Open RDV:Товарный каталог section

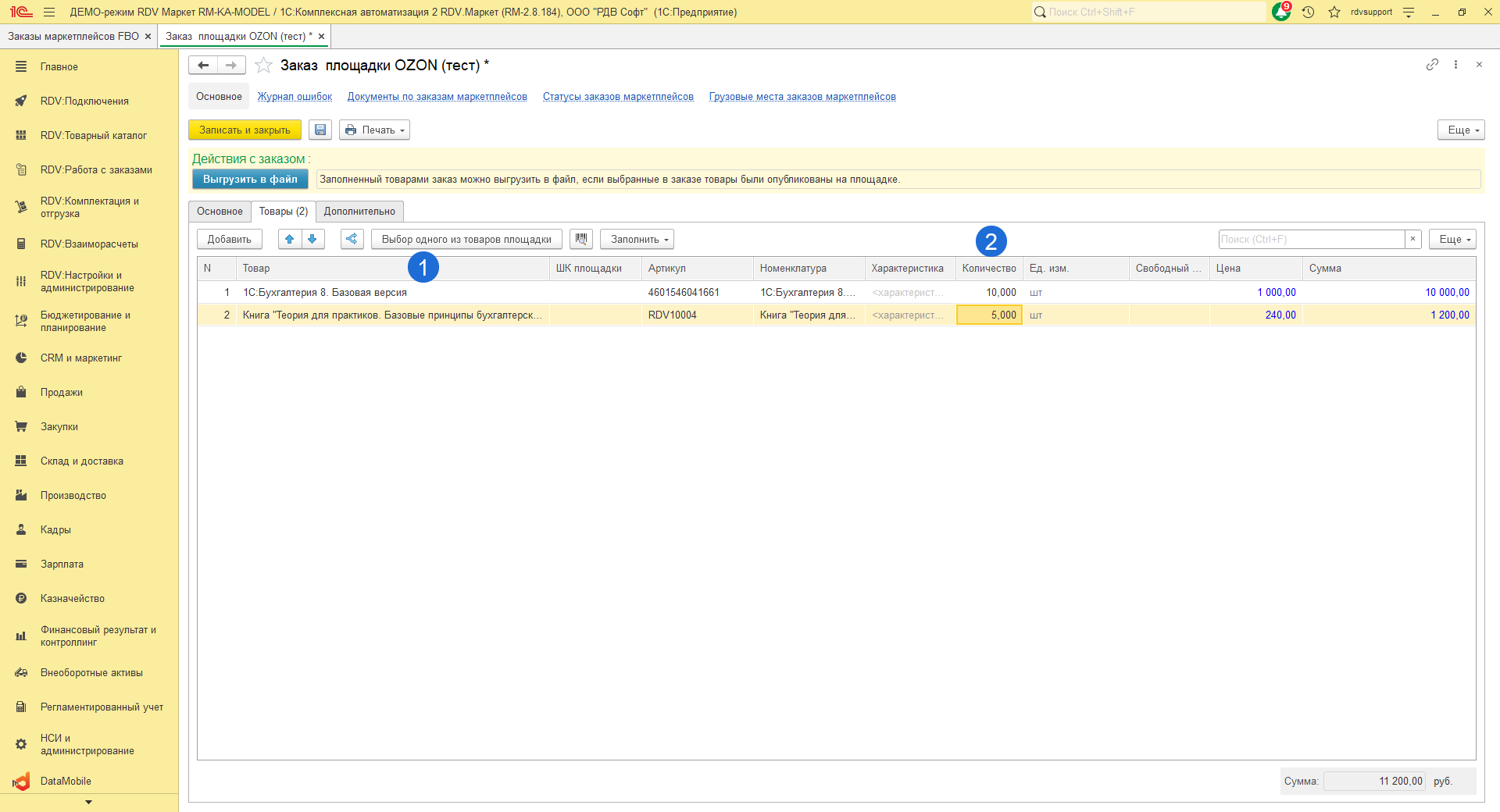pos(93,136)
